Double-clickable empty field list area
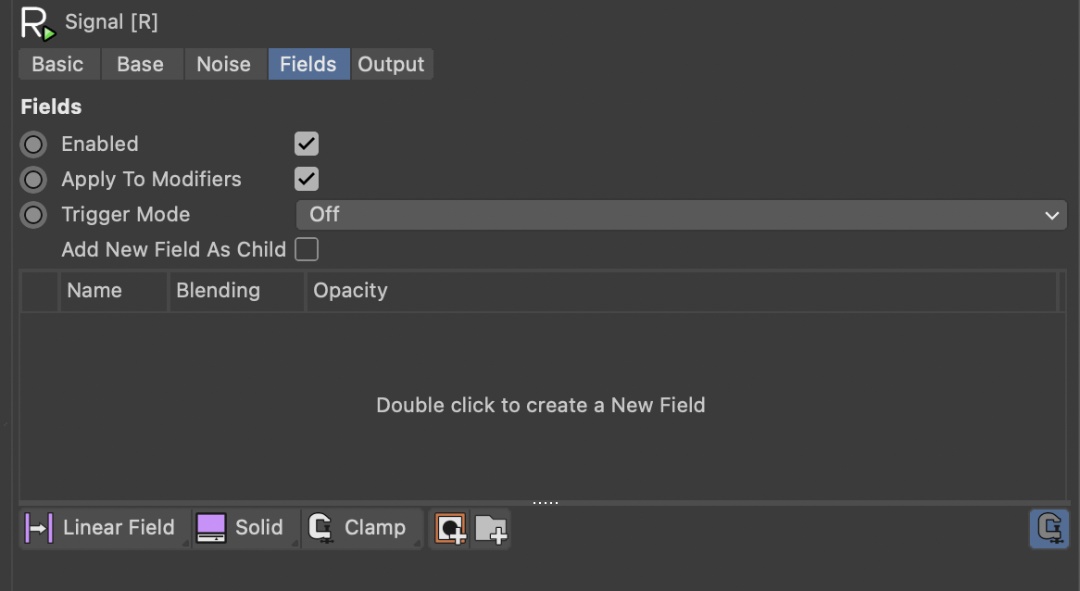The image size is (1080, 591). [x=540, y=405]
